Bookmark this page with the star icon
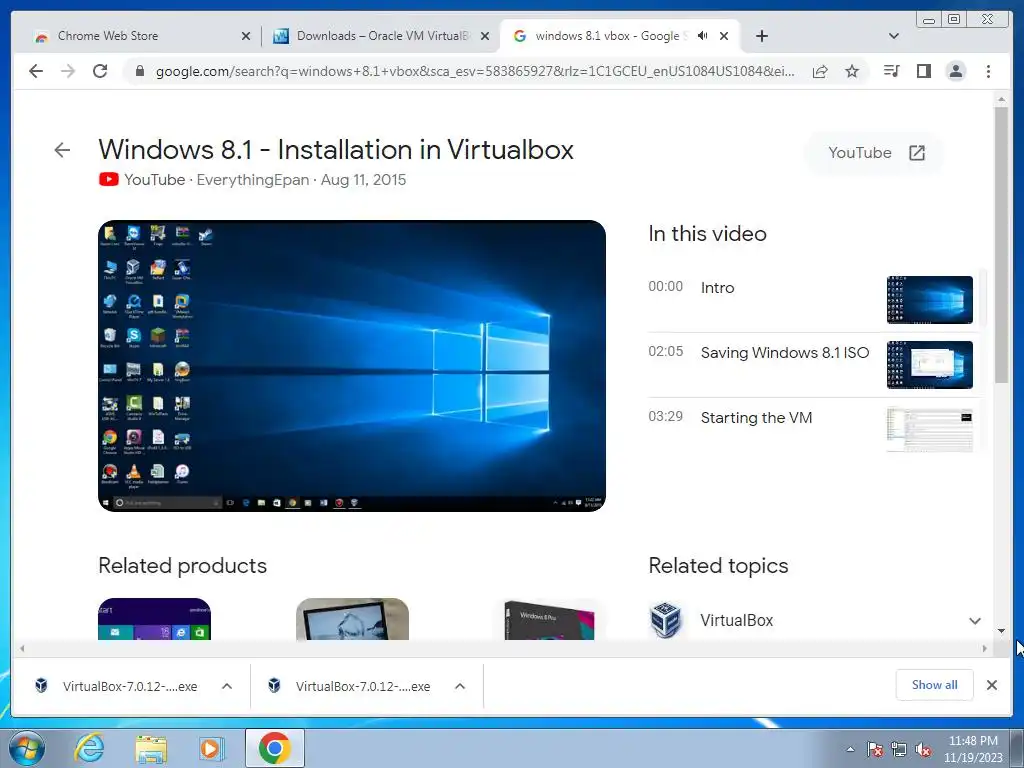The width and height of the screenshot is (1024, 768). point(852,71)
